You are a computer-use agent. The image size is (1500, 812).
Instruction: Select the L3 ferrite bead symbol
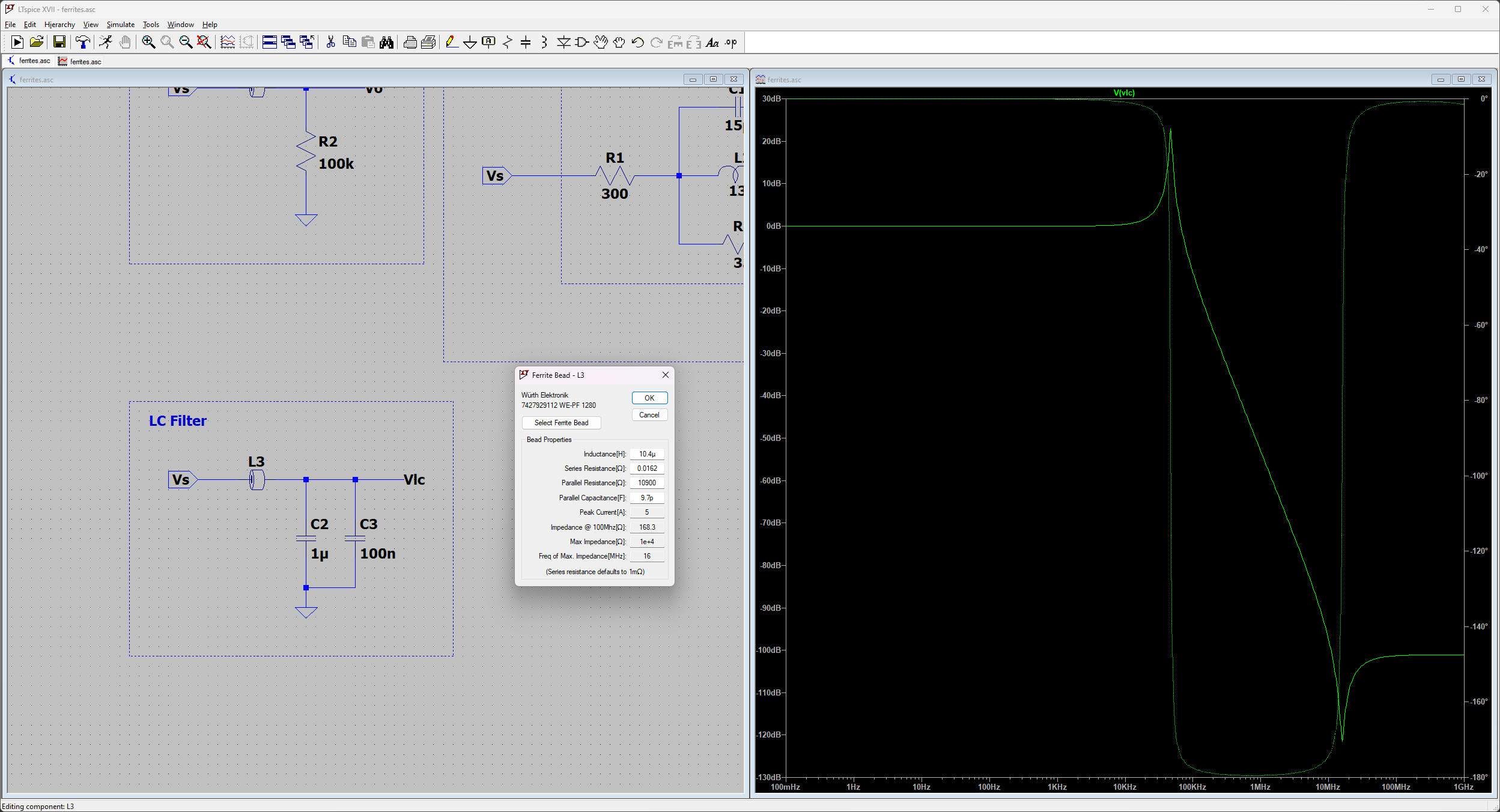257,480
